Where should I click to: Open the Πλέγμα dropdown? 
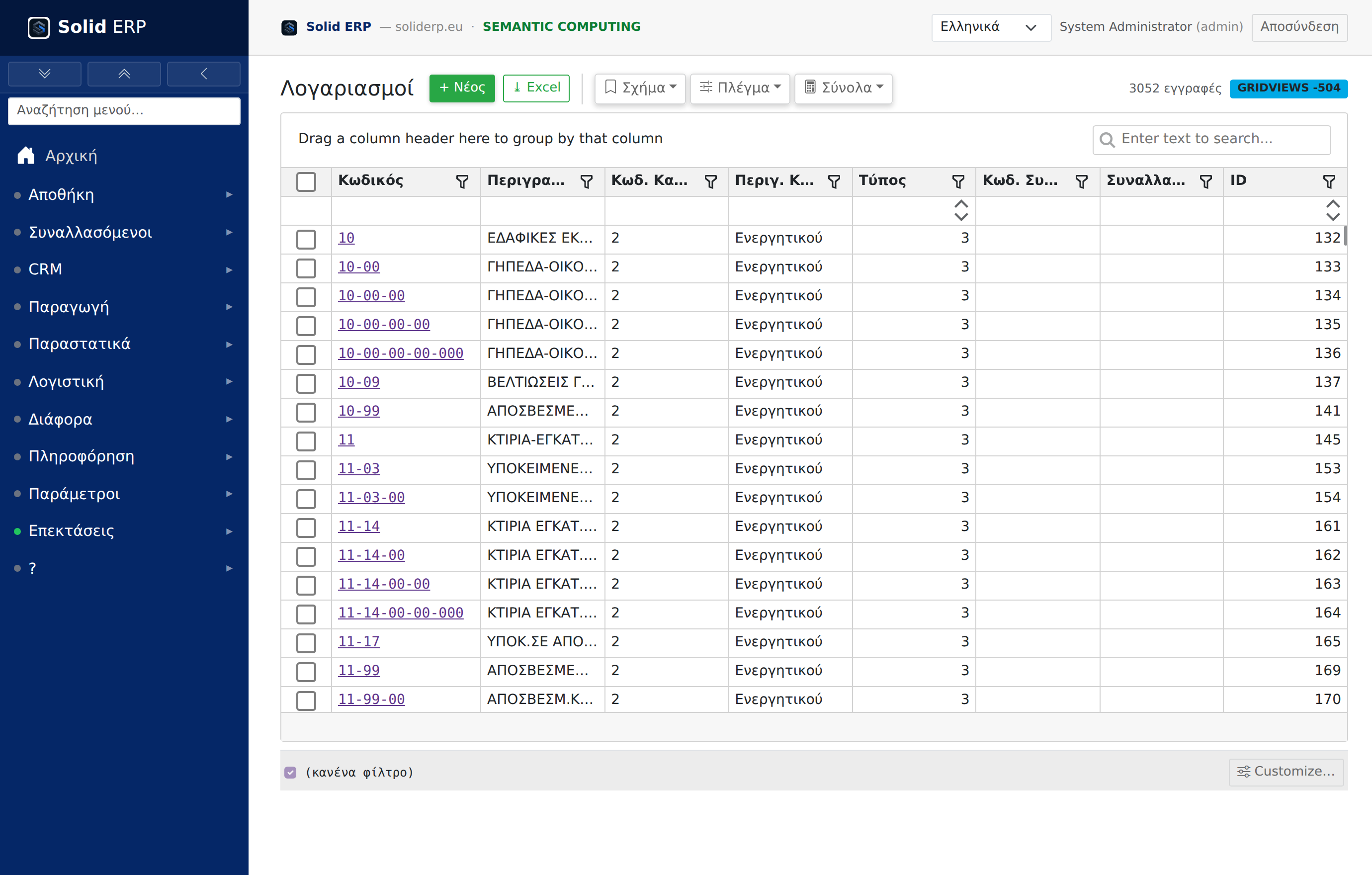[x=740, y=88]
